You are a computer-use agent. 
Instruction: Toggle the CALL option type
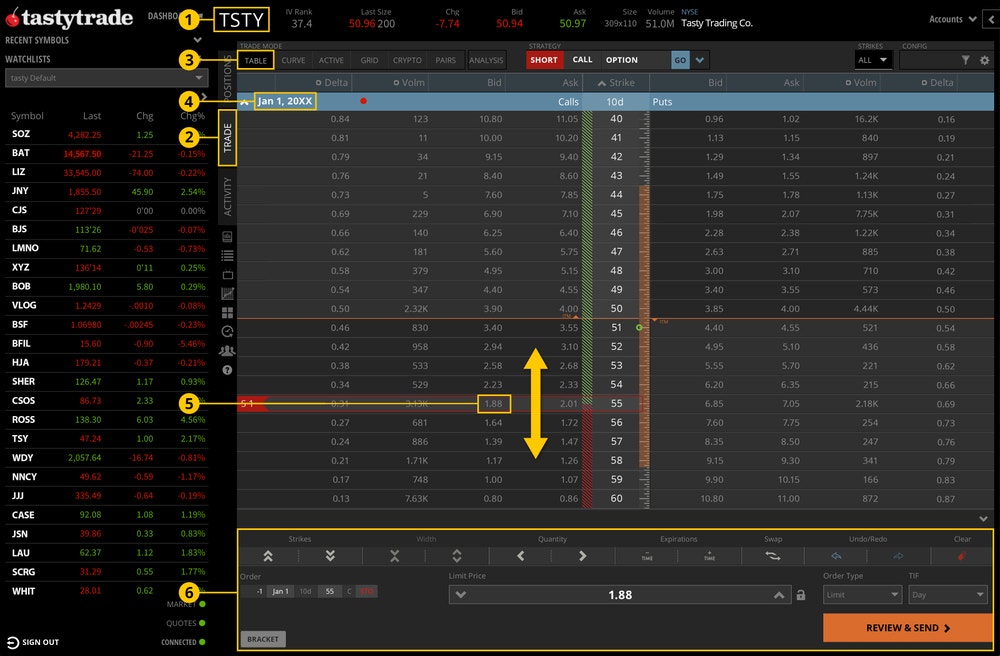[582, 60]
